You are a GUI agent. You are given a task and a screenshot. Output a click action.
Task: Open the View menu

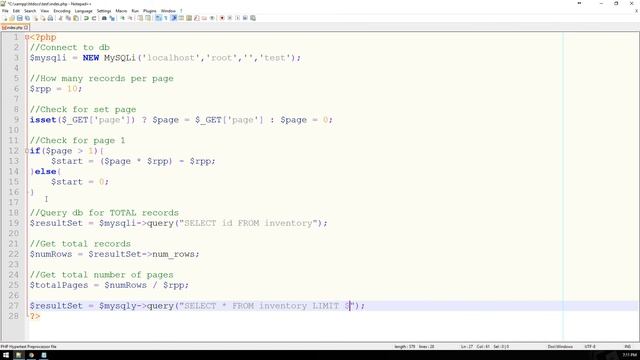45,11
